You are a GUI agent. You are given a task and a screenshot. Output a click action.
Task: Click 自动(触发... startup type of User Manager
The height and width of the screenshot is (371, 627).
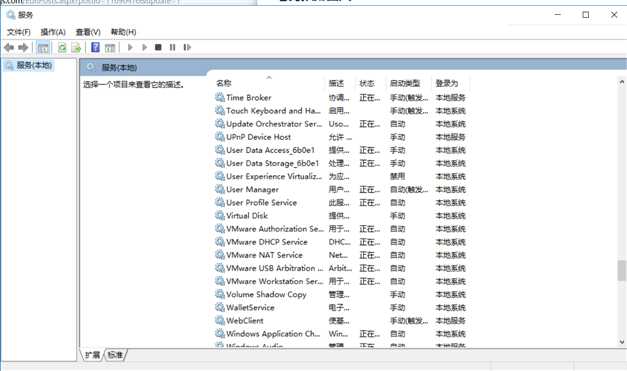click(409, 189)
